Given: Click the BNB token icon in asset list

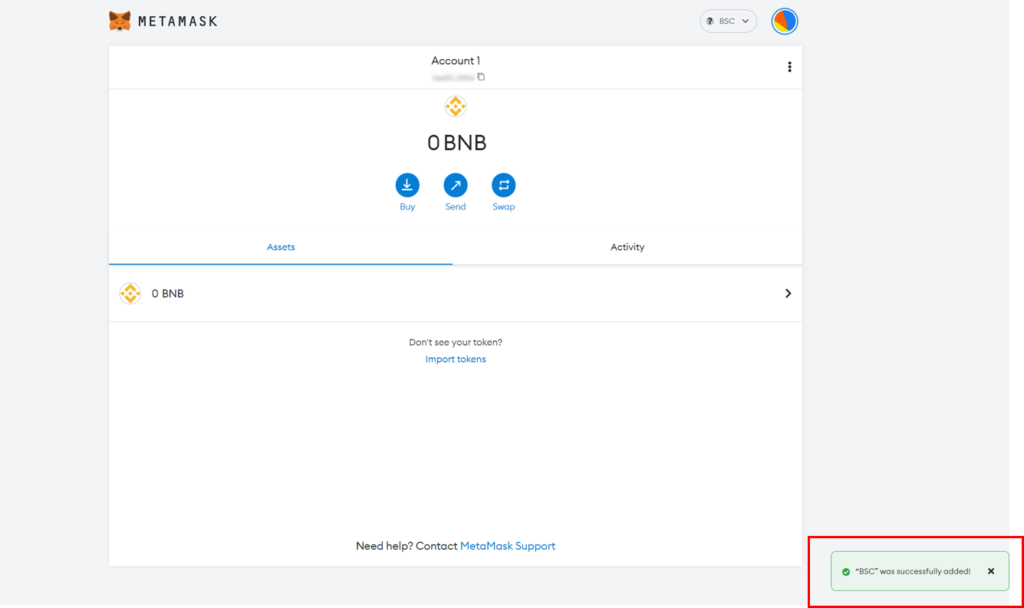Looking at the screenshot, I should (130, 293).
